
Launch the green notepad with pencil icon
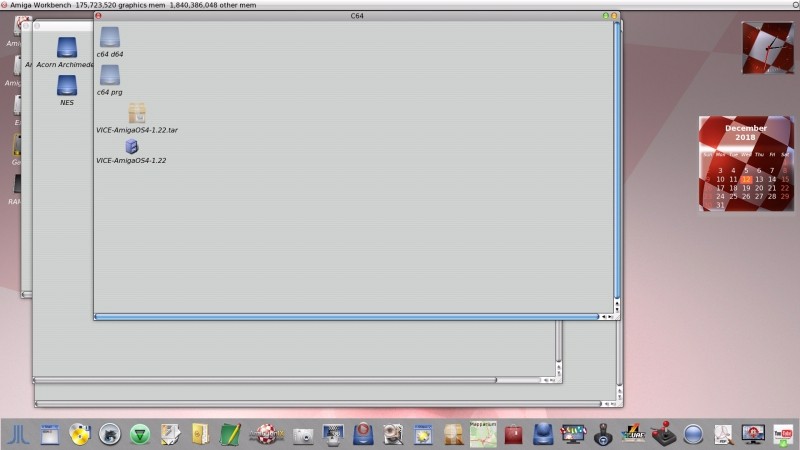click(230, 435)
